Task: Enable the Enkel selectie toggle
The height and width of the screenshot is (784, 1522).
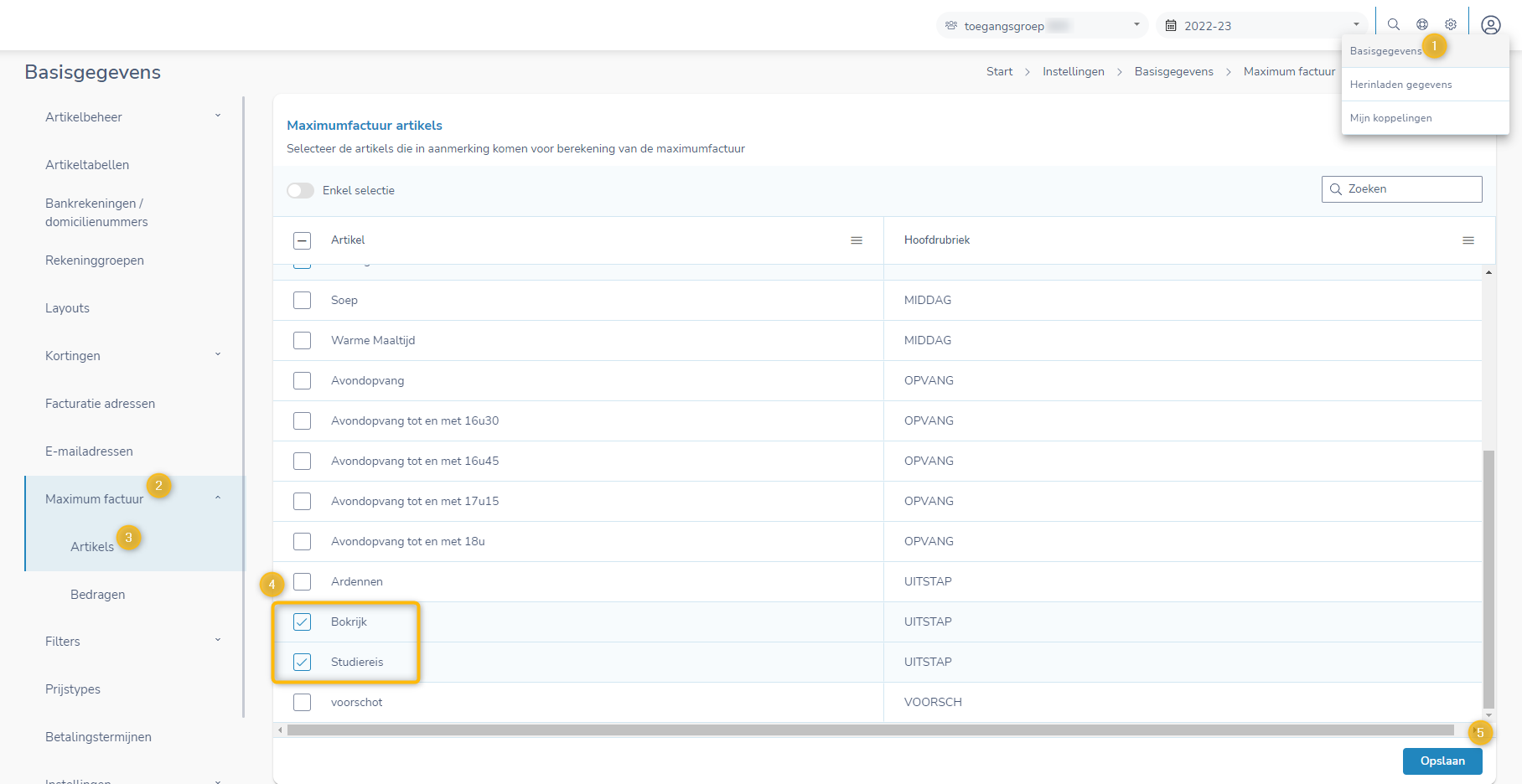Action: [x=299, y=190]
